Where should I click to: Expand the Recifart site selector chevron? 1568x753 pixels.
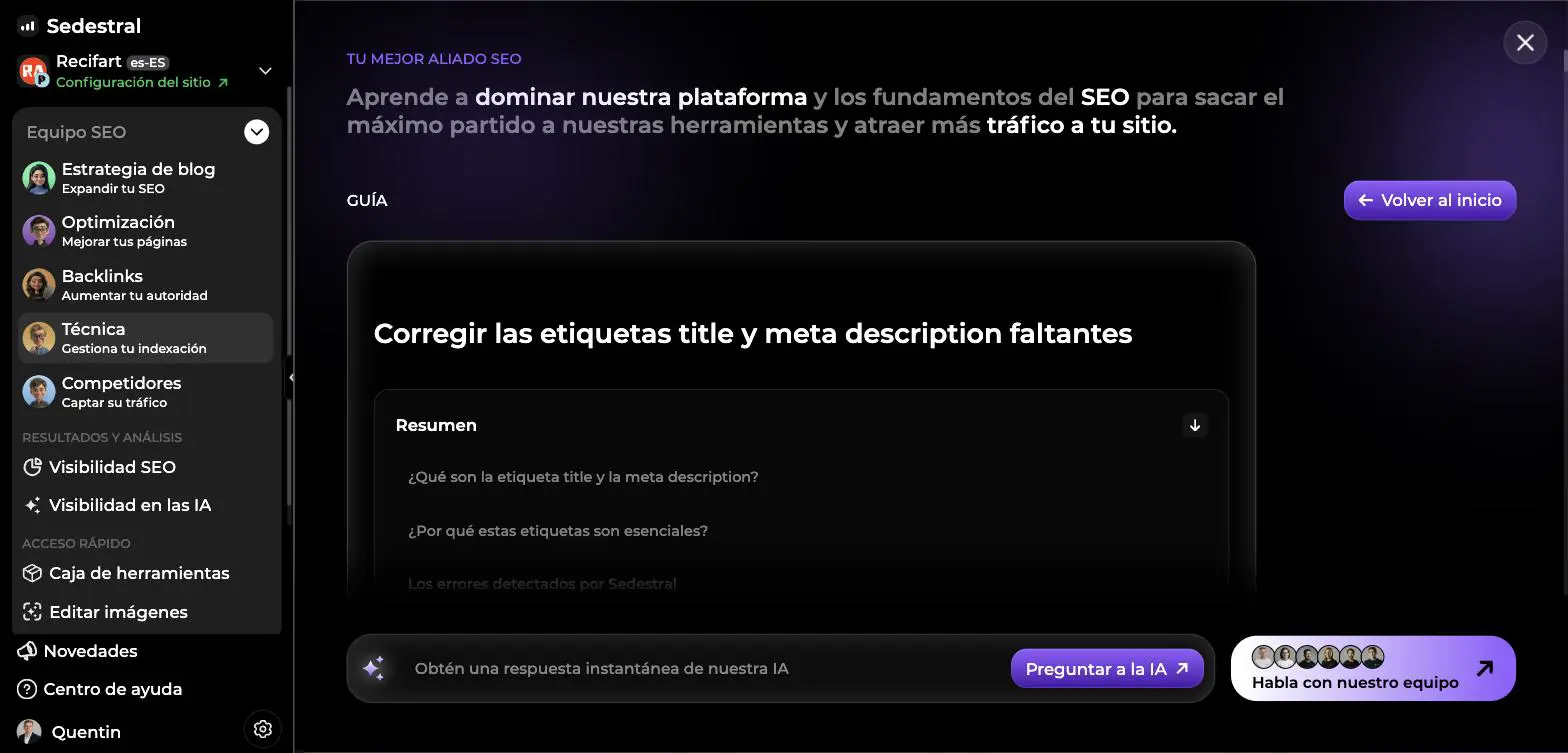[x=265, y=71]
